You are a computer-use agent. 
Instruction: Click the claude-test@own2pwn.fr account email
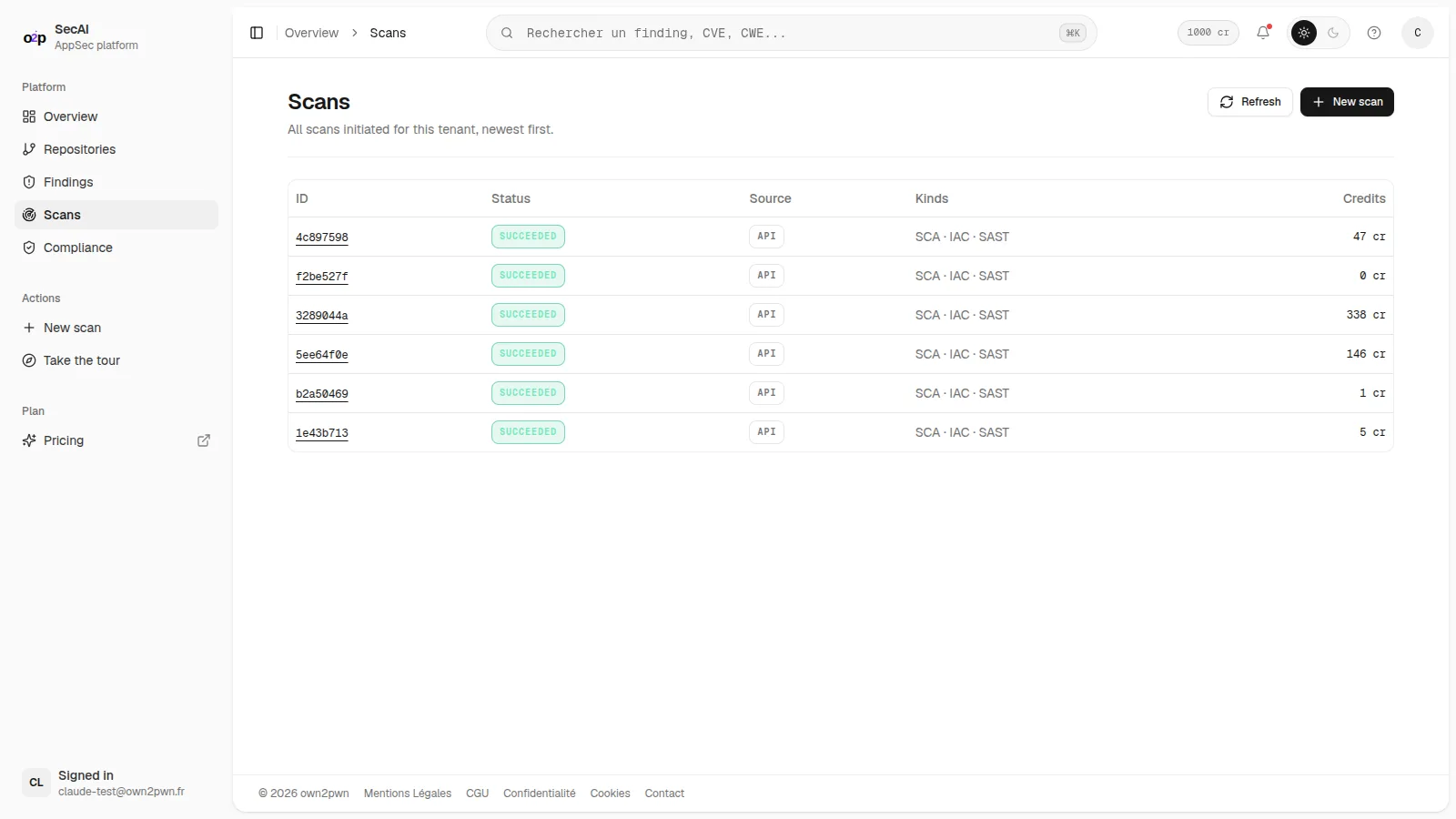(121, 792)
